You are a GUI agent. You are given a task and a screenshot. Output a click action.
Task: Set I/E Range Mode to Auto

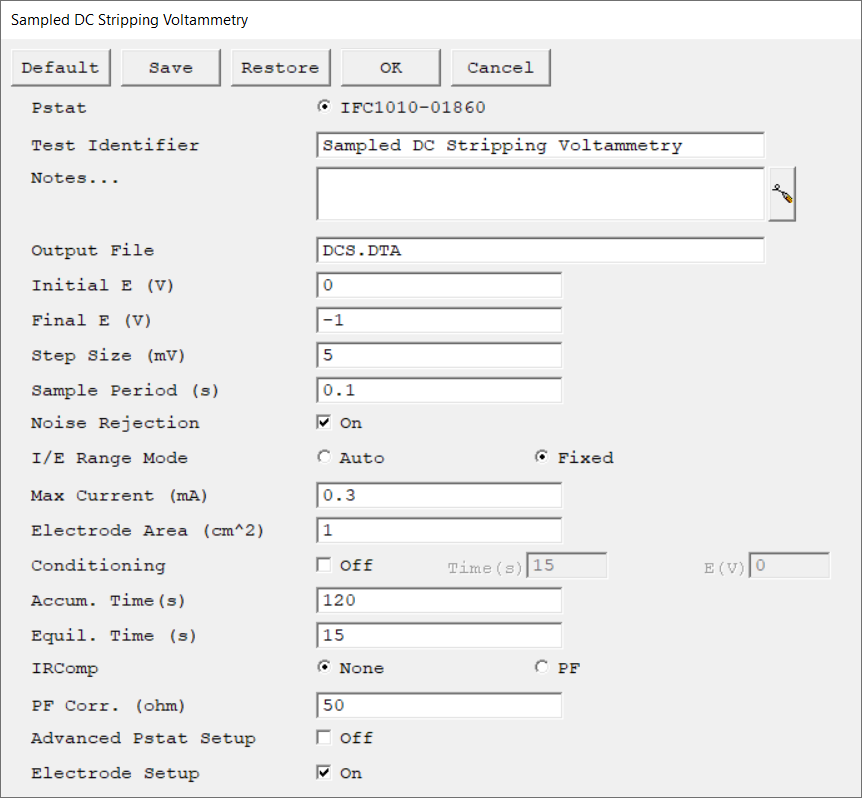(x=323, y=458)
